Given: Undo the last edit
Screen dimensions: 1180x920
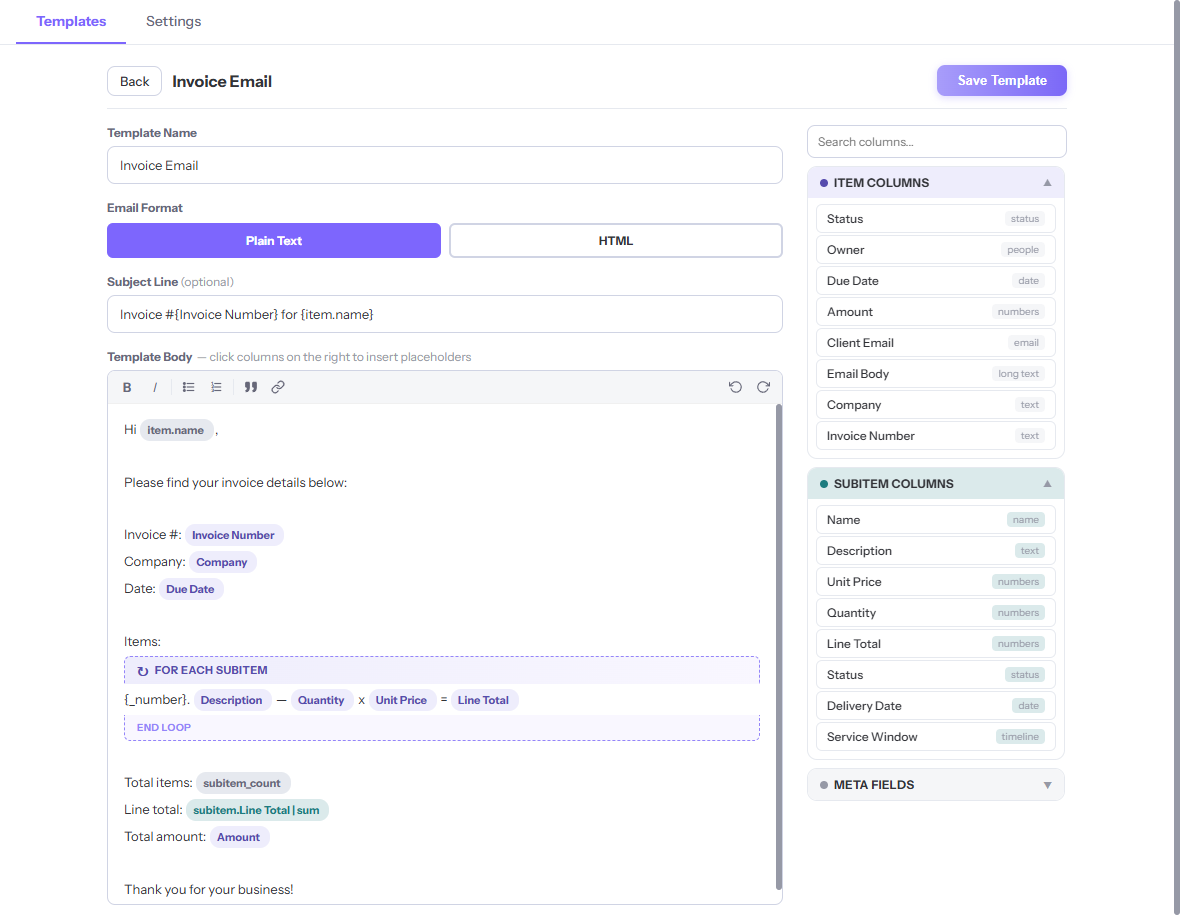Looking at the screenshot, I should pos(735,387).
